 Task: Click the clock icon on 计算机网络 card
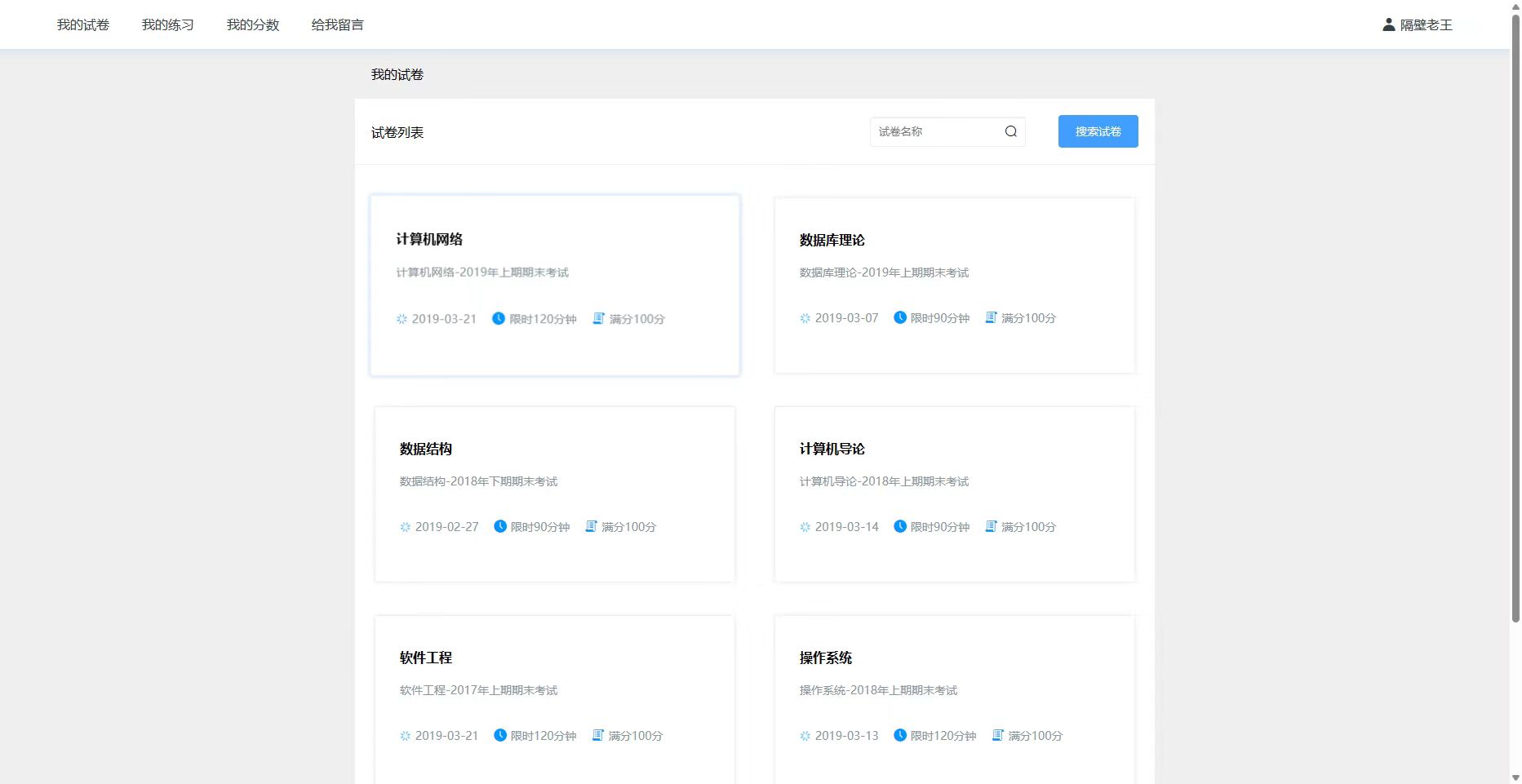coord(499,318)
